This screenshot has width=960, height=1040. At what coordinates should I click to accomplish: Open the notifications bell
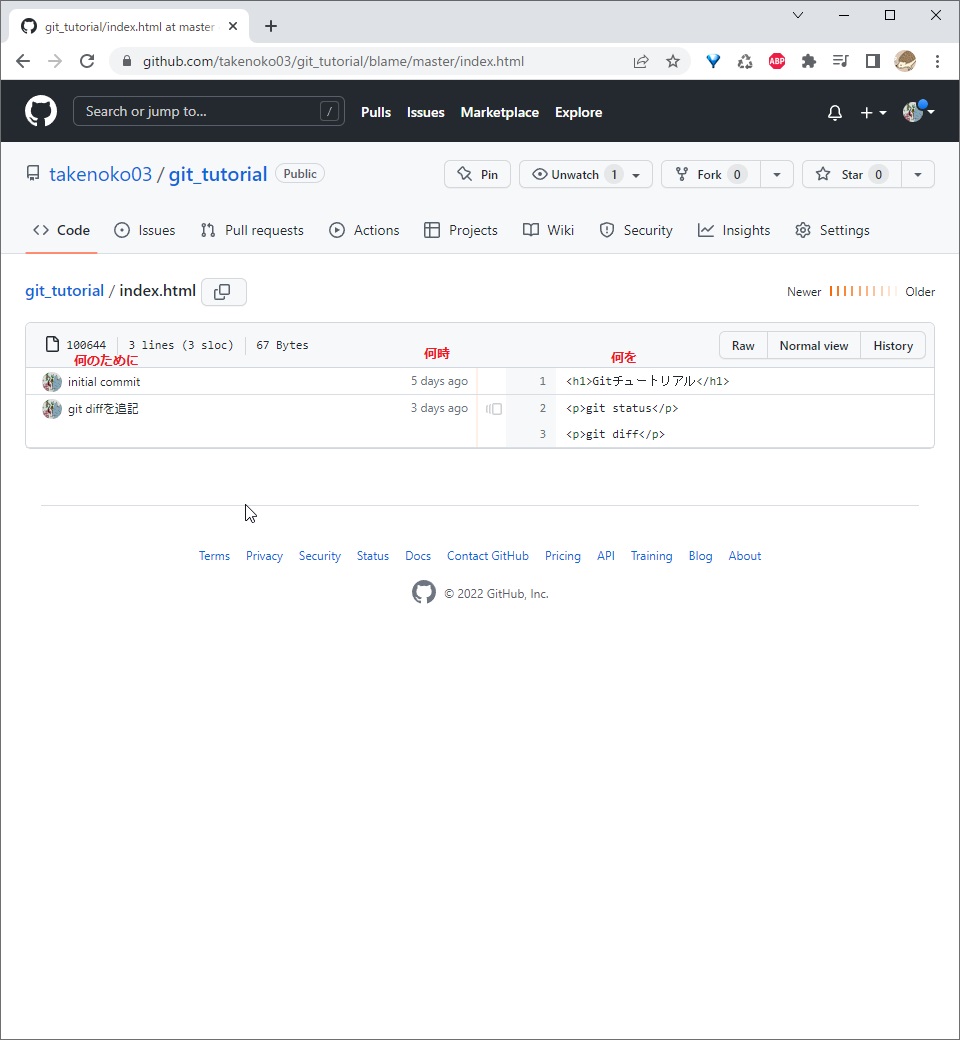(835, 113)
